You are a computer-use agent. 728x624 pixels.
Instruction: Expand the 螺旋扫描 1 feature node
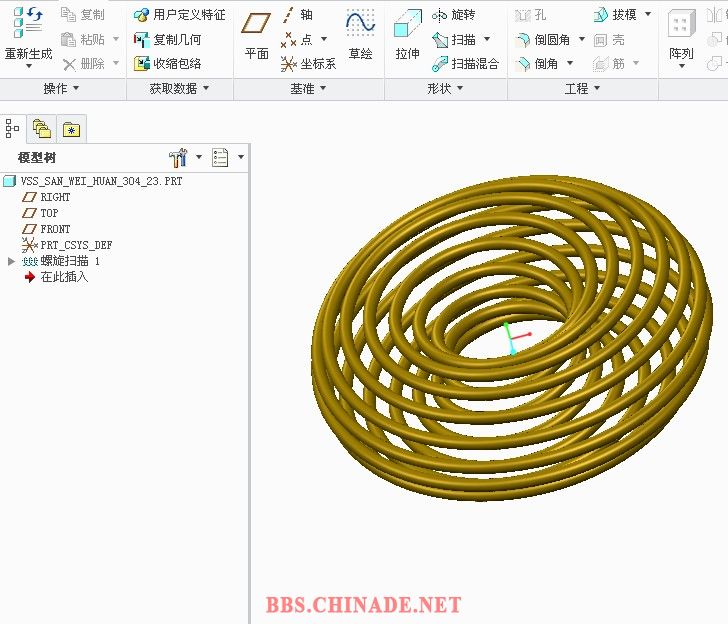pos(12,261)
